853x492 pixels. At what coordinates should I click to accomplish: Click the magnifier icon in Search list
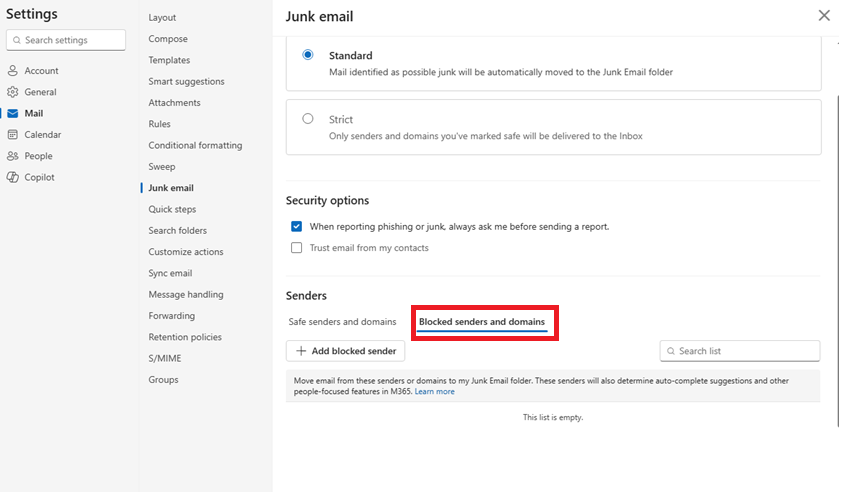(x=671, y=351)
